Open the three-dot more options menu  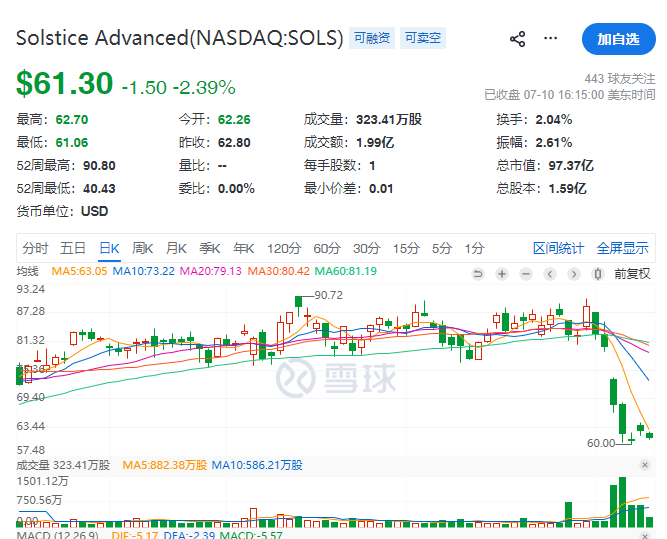pyautogui.click(x=550, y=39)
